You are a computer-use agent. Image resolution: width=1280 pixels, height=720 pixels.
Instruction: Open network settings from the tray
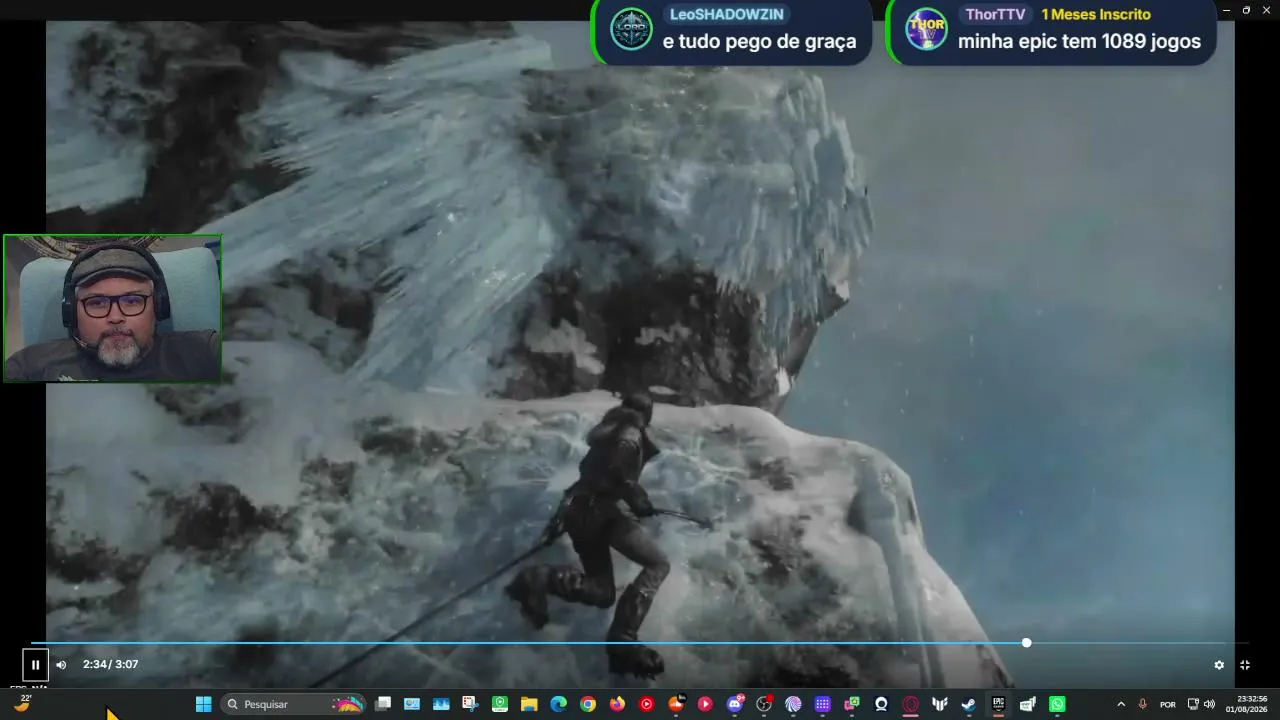point(1193,704)
